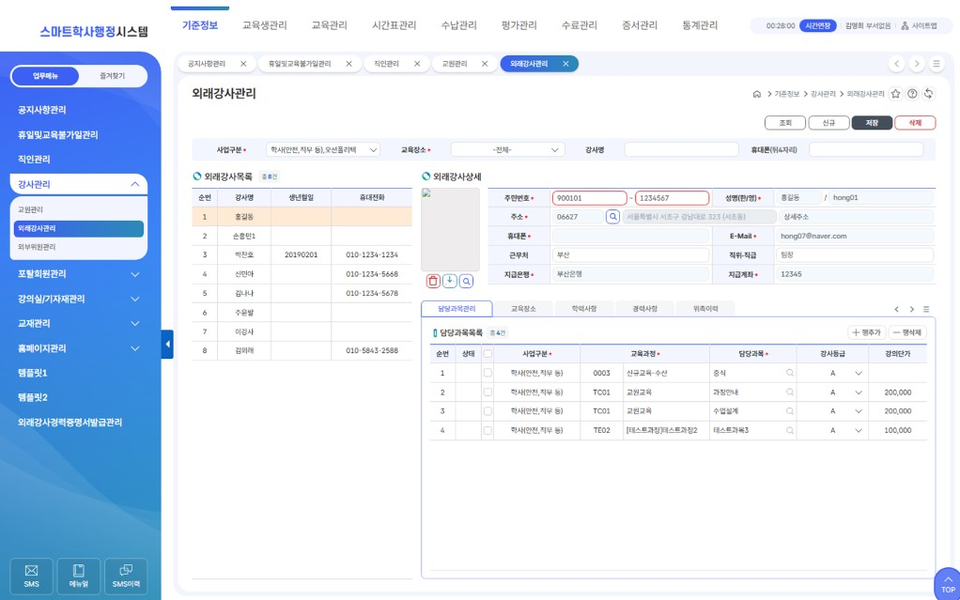Search subject magnifier in 과정안내 row
960x600 pixels.
tap(790, 392)
